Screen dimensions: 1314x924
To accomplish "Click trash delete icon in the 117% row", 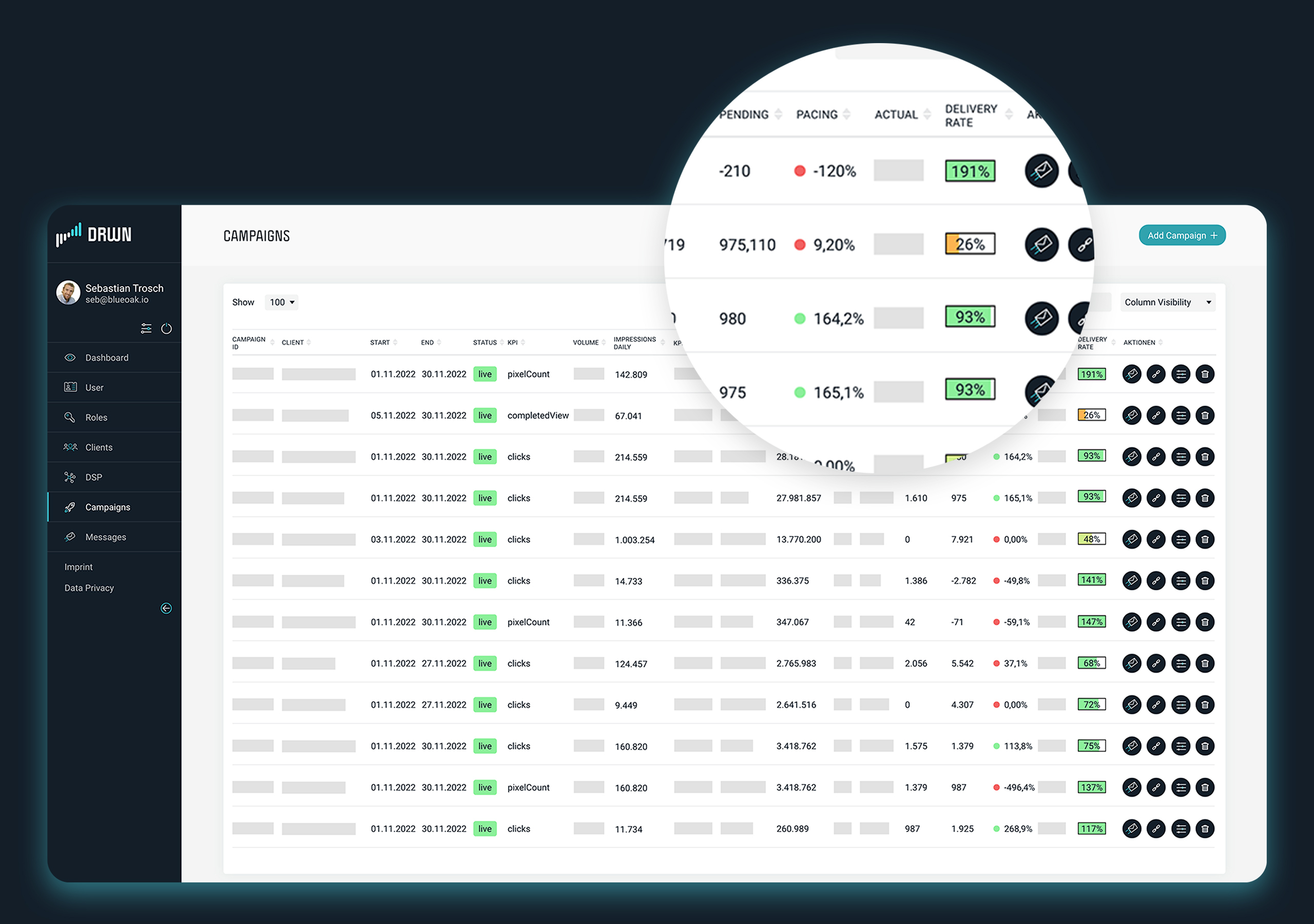I will pos(1205,829).
